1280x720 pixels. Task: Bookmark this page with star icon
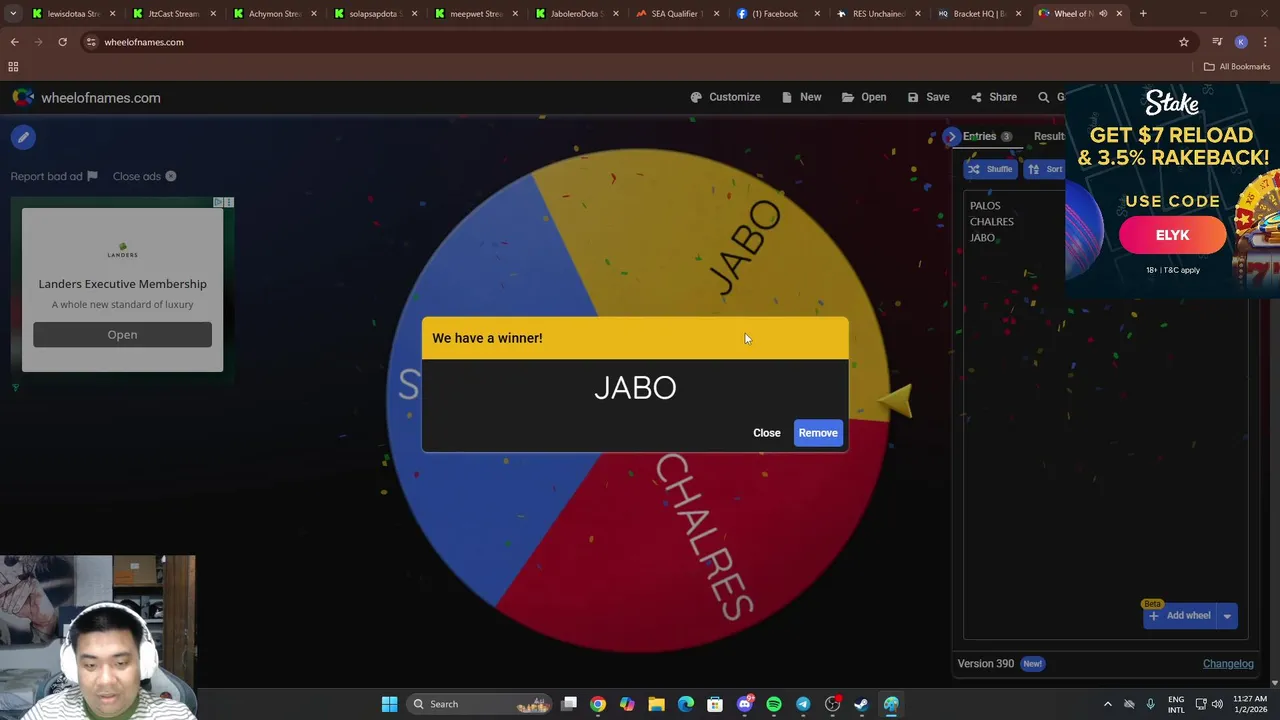pyautogui.click(x=1184, y=42)
